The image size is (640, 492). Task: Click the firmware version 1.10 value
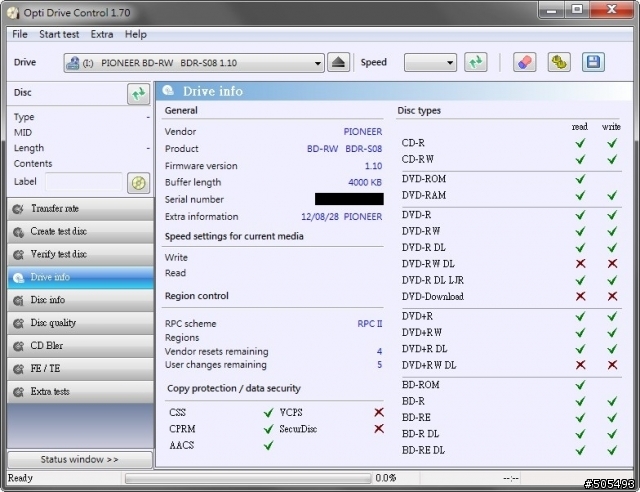pos(373,166)
